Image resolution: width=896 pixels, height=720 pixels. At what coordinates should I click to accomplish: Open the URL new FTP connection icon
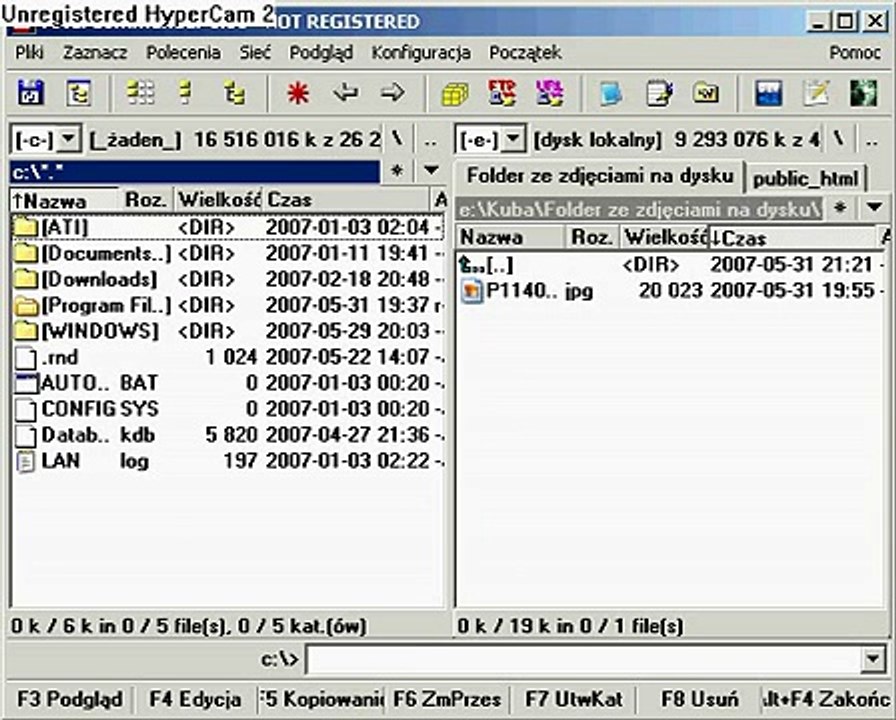pos(549,93)
